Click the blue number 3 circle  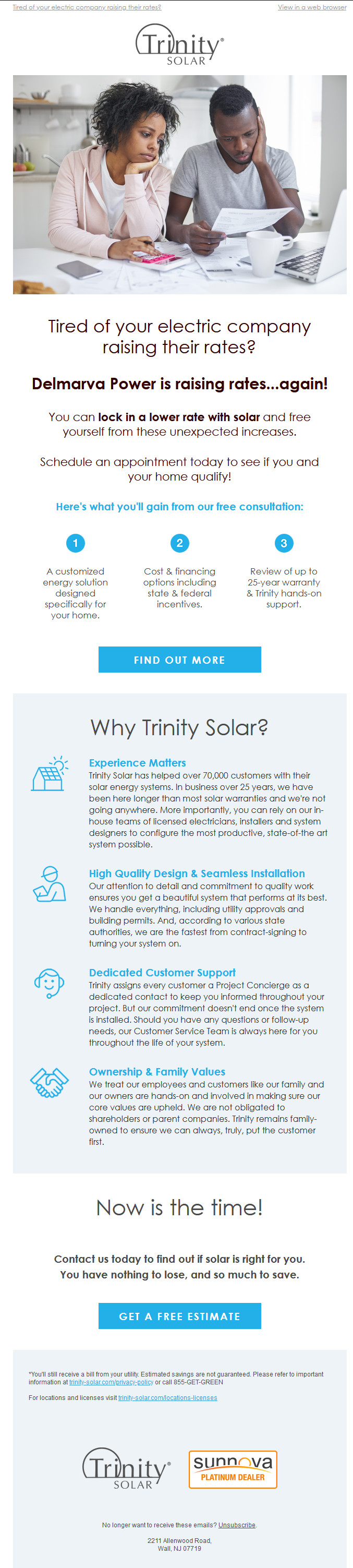point(284,543)
